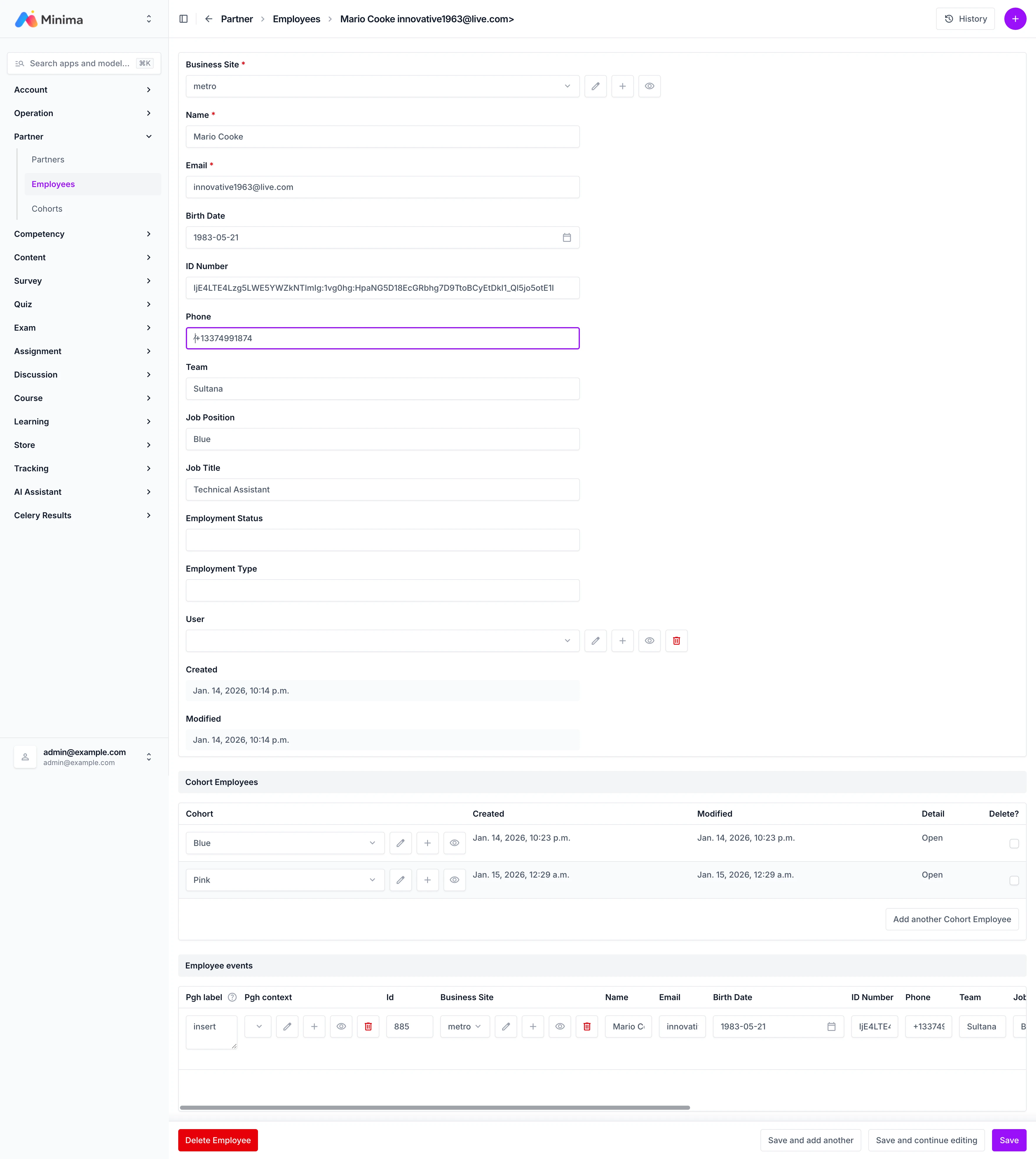Edit Business Site with pencil icon
The image size is (1036, 1159).
pos(595,86)
